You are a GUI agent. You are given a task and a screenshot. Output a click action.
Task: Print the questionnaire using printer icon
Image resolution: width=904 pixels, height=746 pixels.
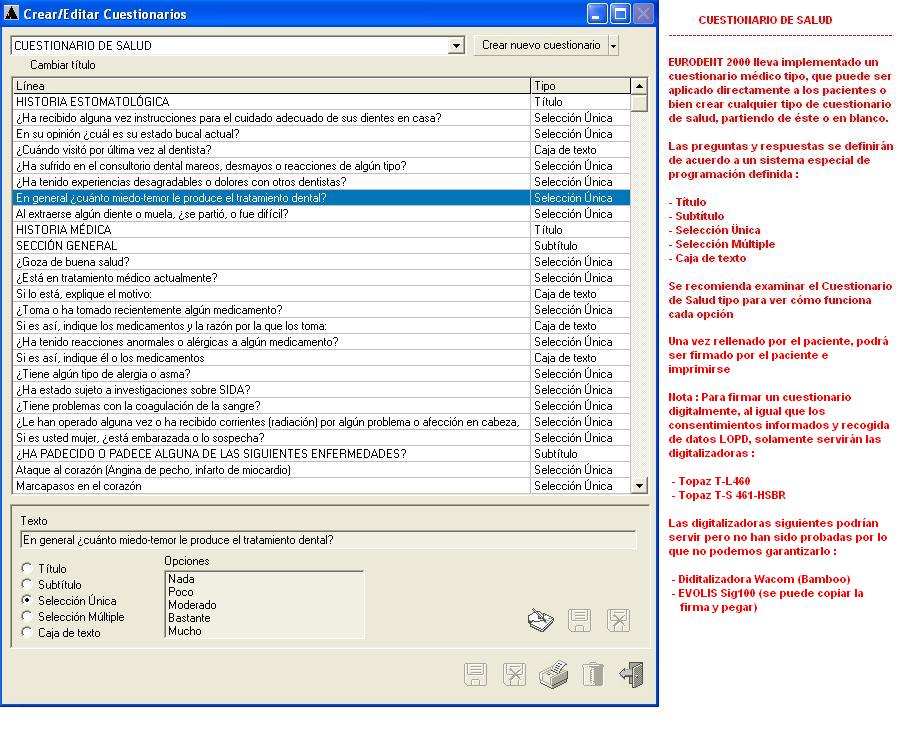click(x=553, y=674)
